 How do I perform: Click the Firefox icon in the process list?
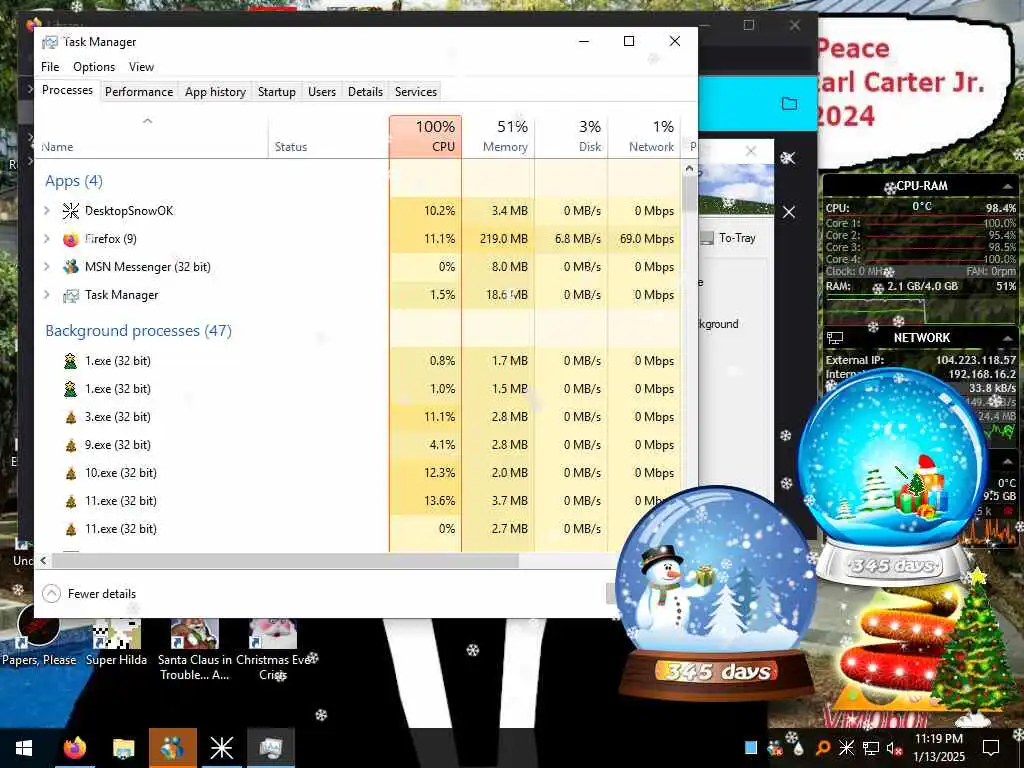(71, 239)
